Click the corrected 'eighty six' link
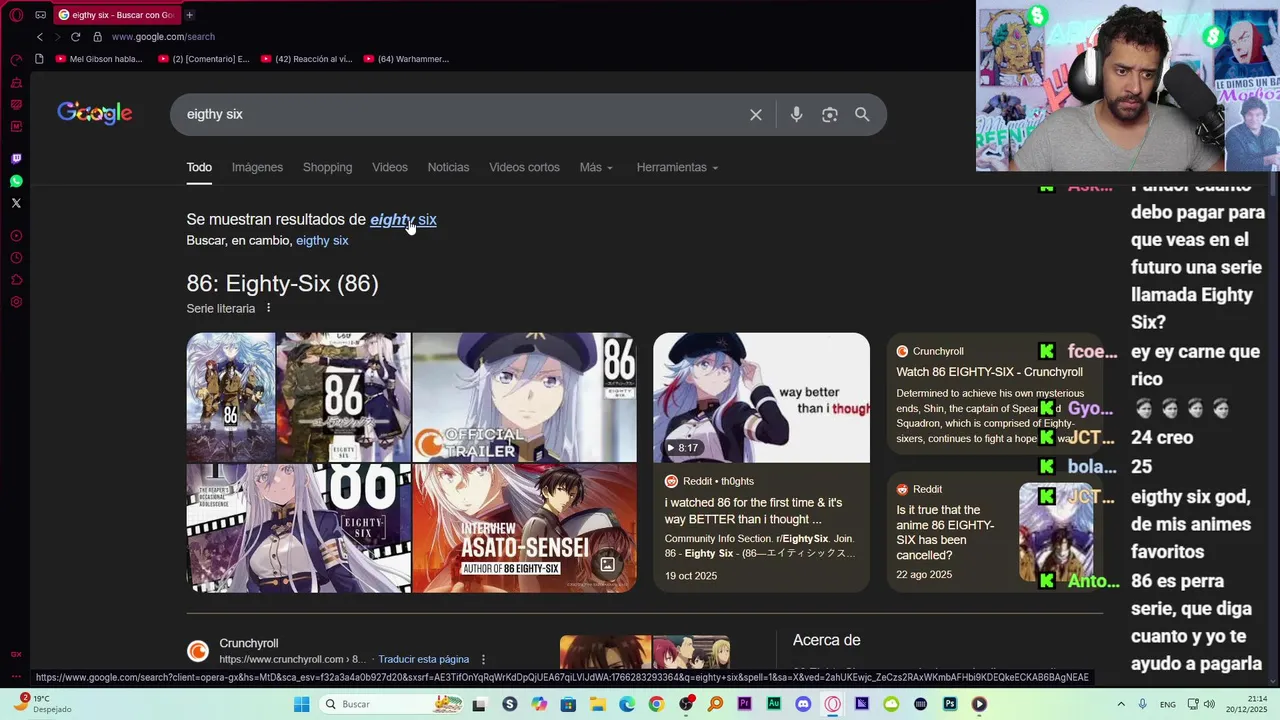Viewport: 1280px width, 720px height. (403, 219)
